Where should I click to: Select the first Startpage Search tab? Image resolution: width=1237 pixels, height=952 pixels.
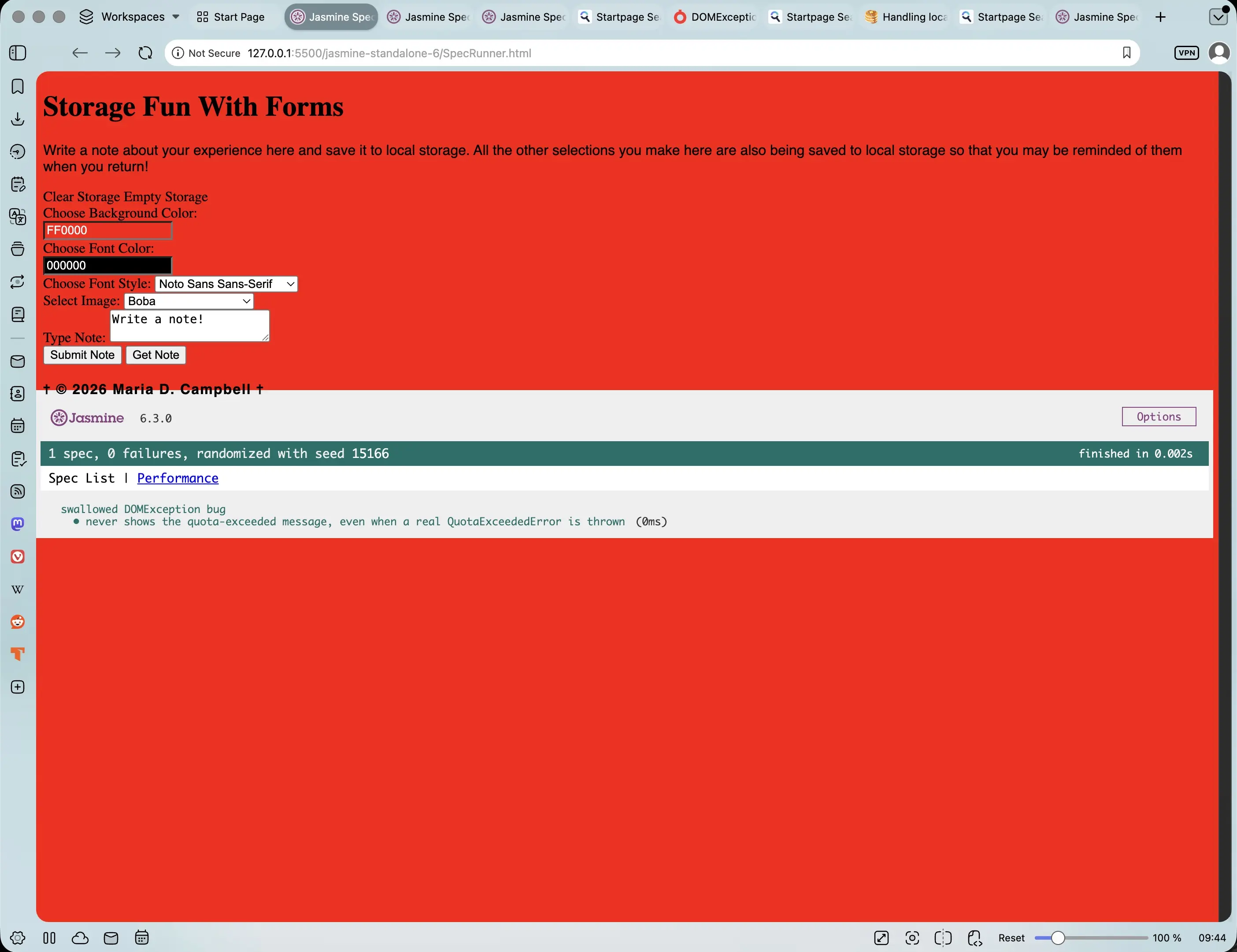(x=620, y=17)
